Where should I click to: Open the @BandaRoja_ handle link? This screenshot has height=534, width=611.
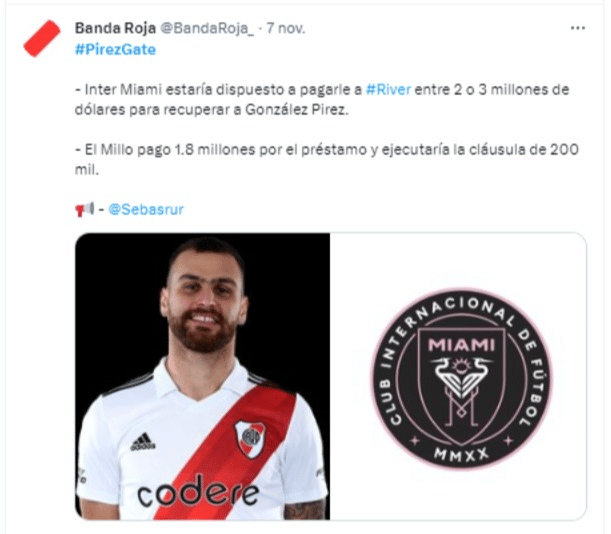point(207,28)
